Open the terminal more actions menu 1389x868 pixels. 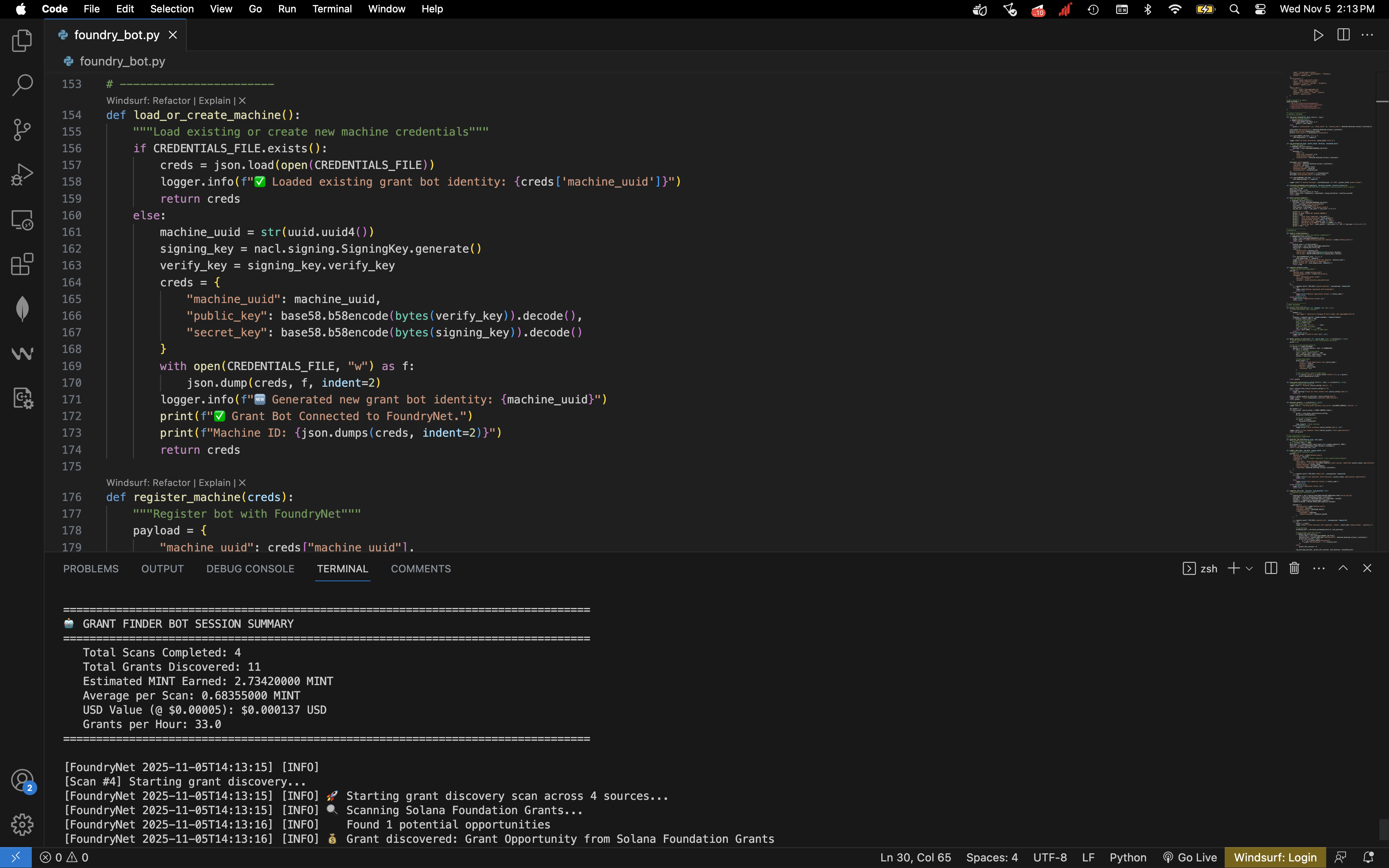click(x=1318, y=568)
